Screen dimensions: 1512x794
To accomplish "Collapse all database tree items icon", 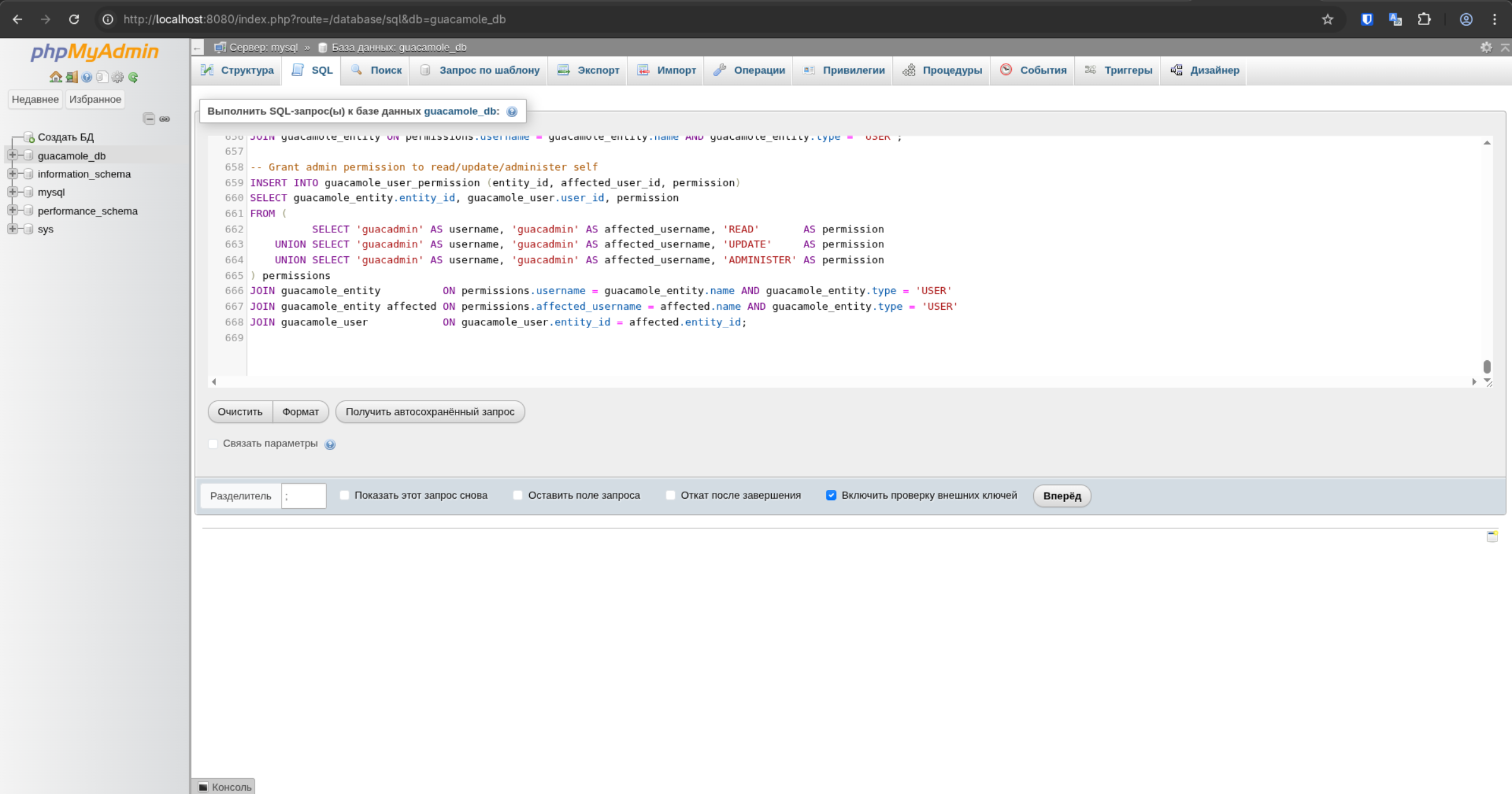I will pyautogui.click(x=149, y=118).
